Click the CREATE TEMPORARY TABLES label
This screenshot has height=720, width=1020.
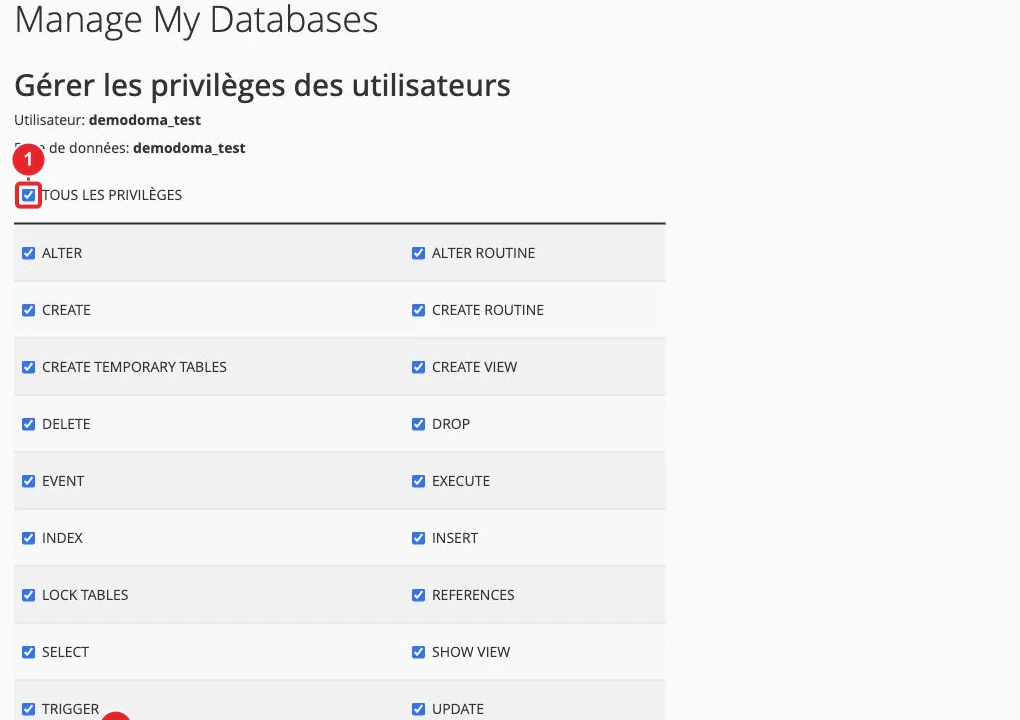click(x=134, y=367)
